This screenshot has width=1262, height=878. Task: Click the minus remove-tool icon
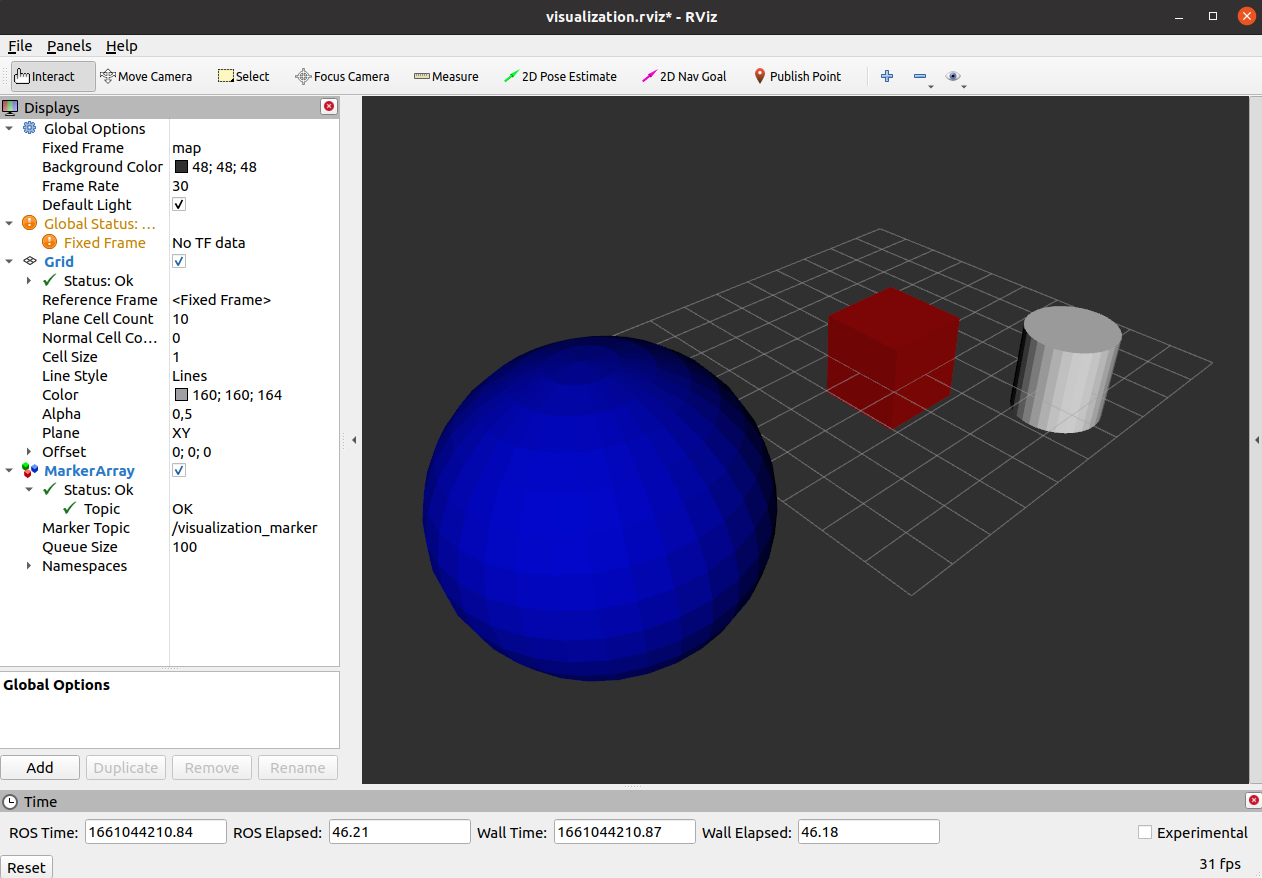(x=920, y=76)
